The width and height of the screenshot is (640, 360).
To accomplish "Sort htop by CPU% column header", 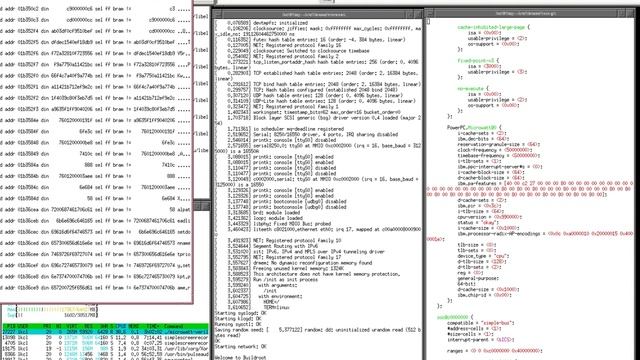I will click(120, 327).
